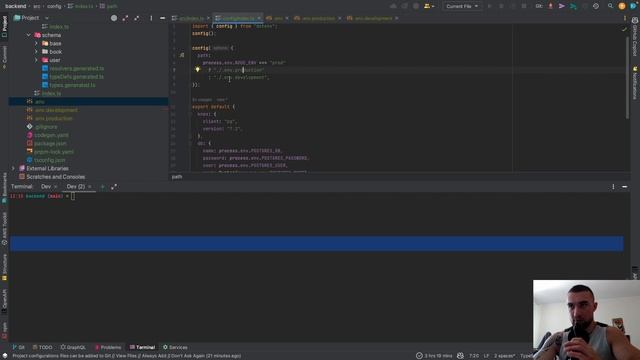Expand the base folder
Image resolution: width=640 pixels, height=360 pixels.
click(36, 43)
